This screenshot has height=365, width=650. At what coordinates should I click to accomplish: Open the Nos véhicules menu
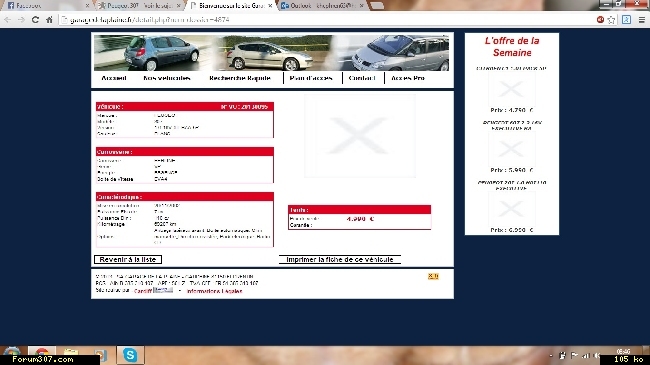167,78
